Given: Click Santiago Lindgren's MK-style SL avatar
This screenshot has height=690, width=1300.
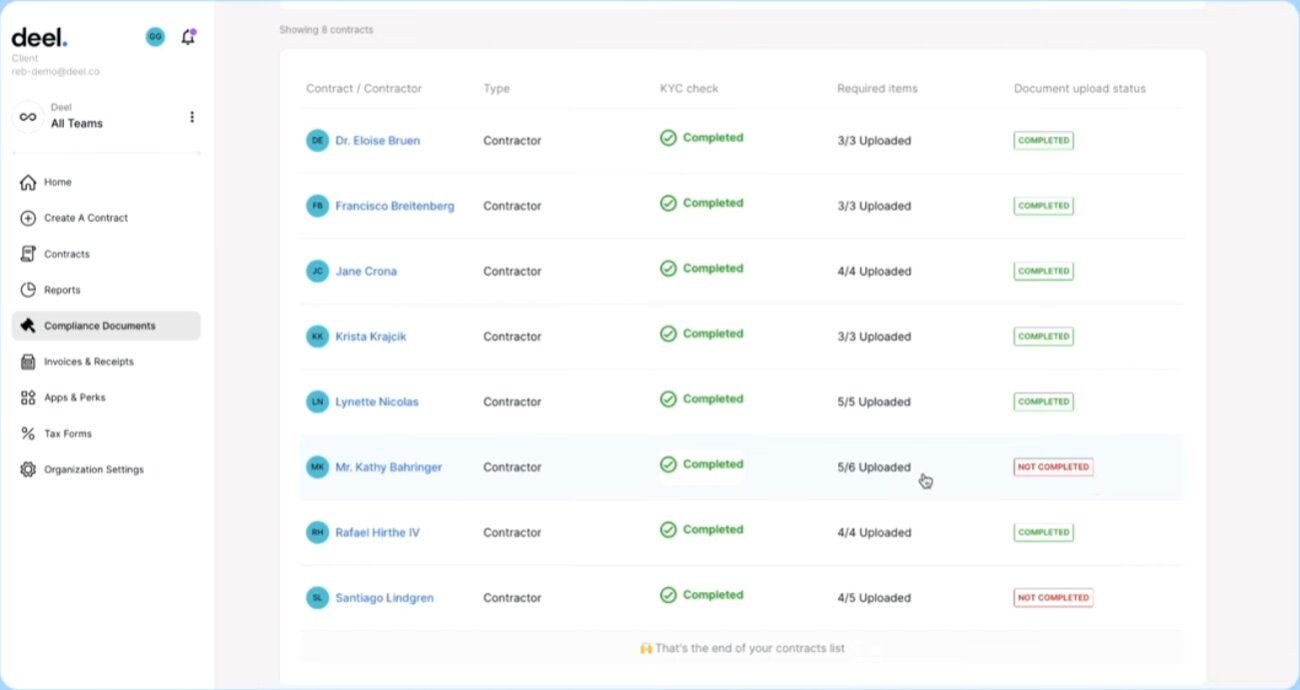Looking at the screenshot, I should (317, 598).
